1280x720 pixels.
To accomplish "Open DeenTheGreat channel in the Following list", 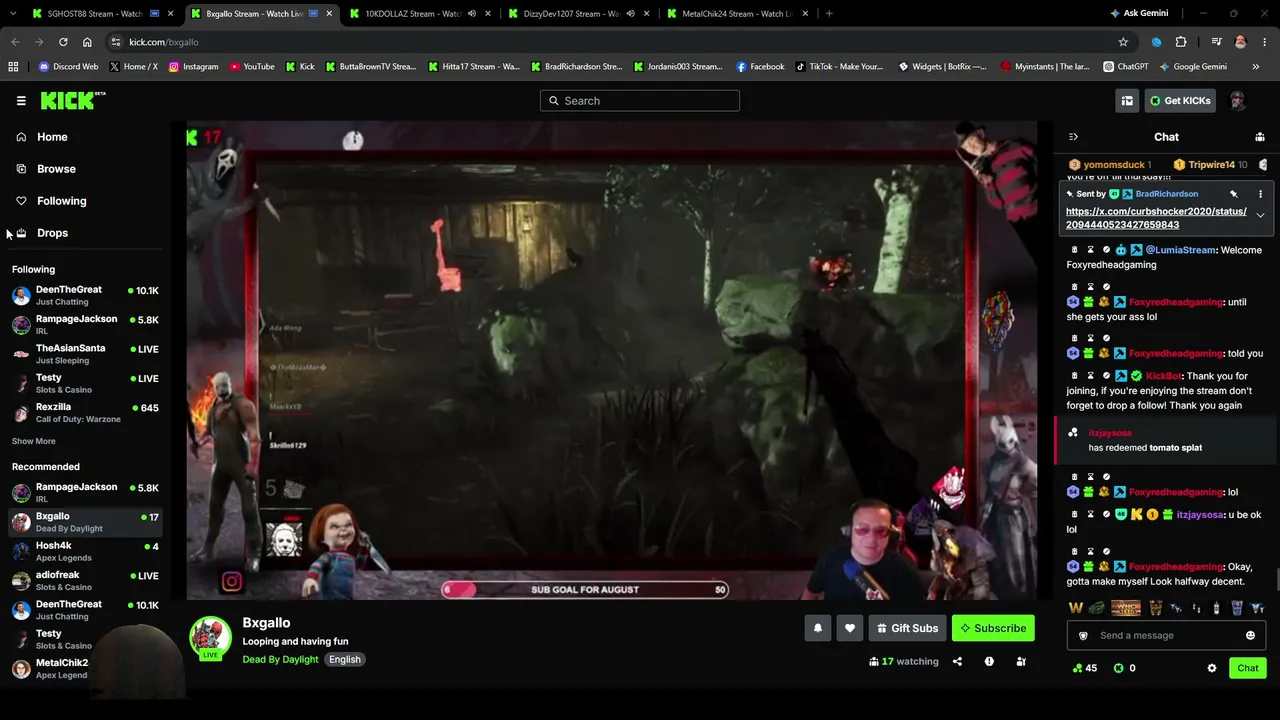I will click(x=85, y=295).
